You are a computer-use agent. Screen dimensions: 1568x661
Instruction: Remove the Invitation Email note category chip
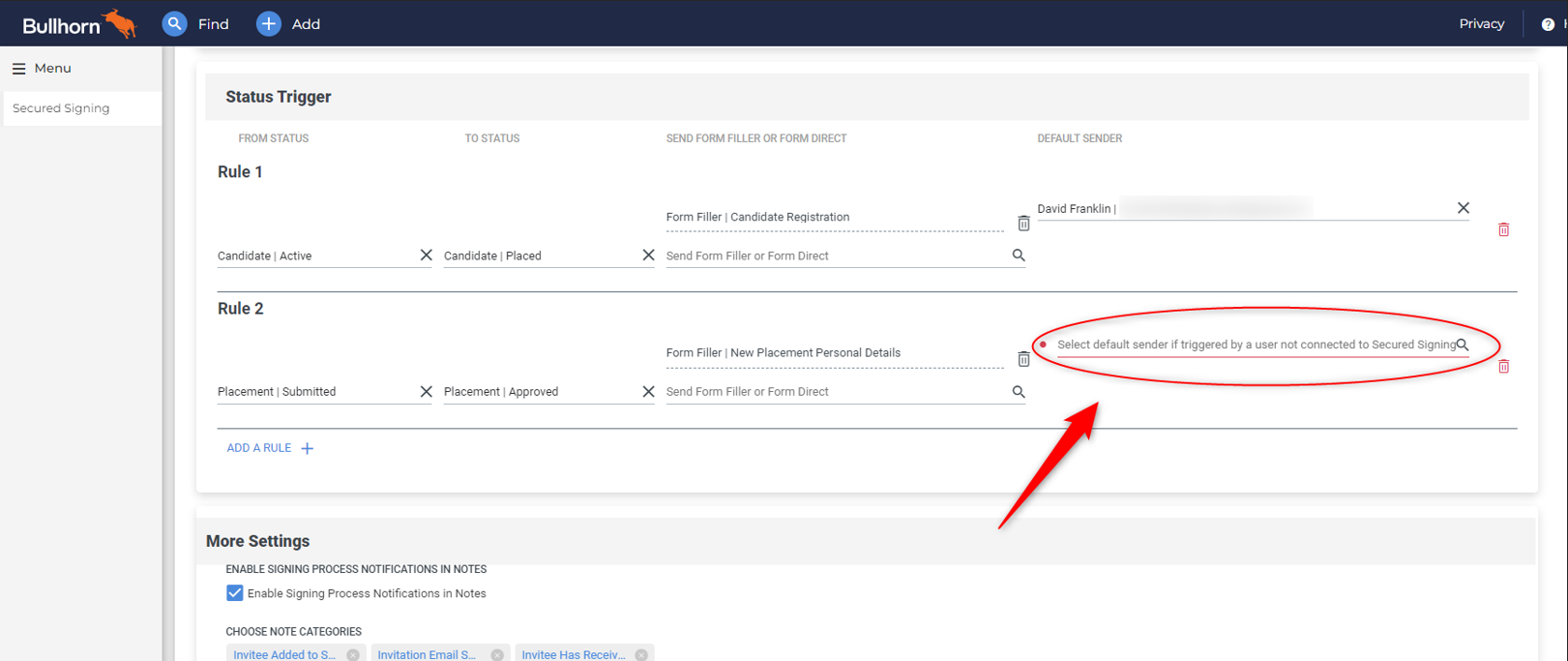coord(497,655)
